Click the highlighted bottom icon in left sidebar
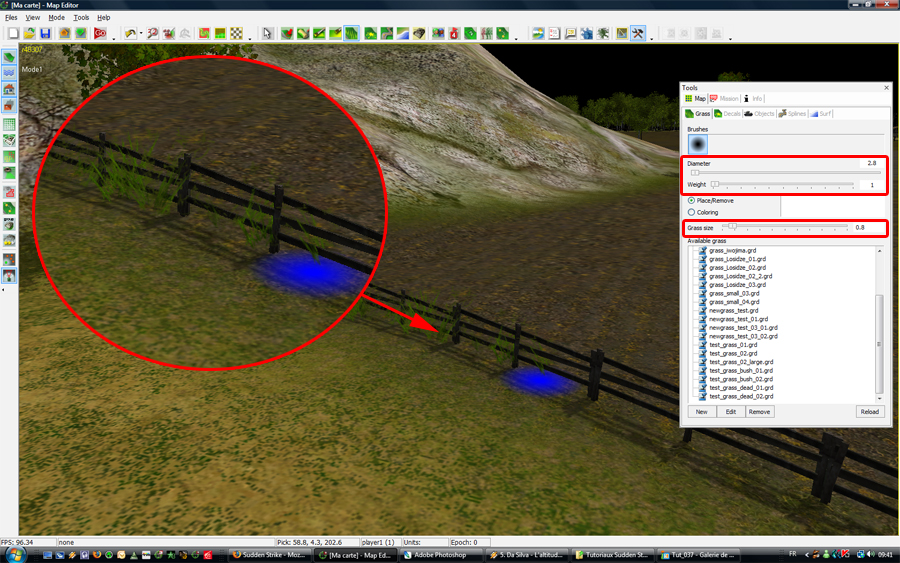The width and height of the screenshot is (900, 563). tap(9, 276)
